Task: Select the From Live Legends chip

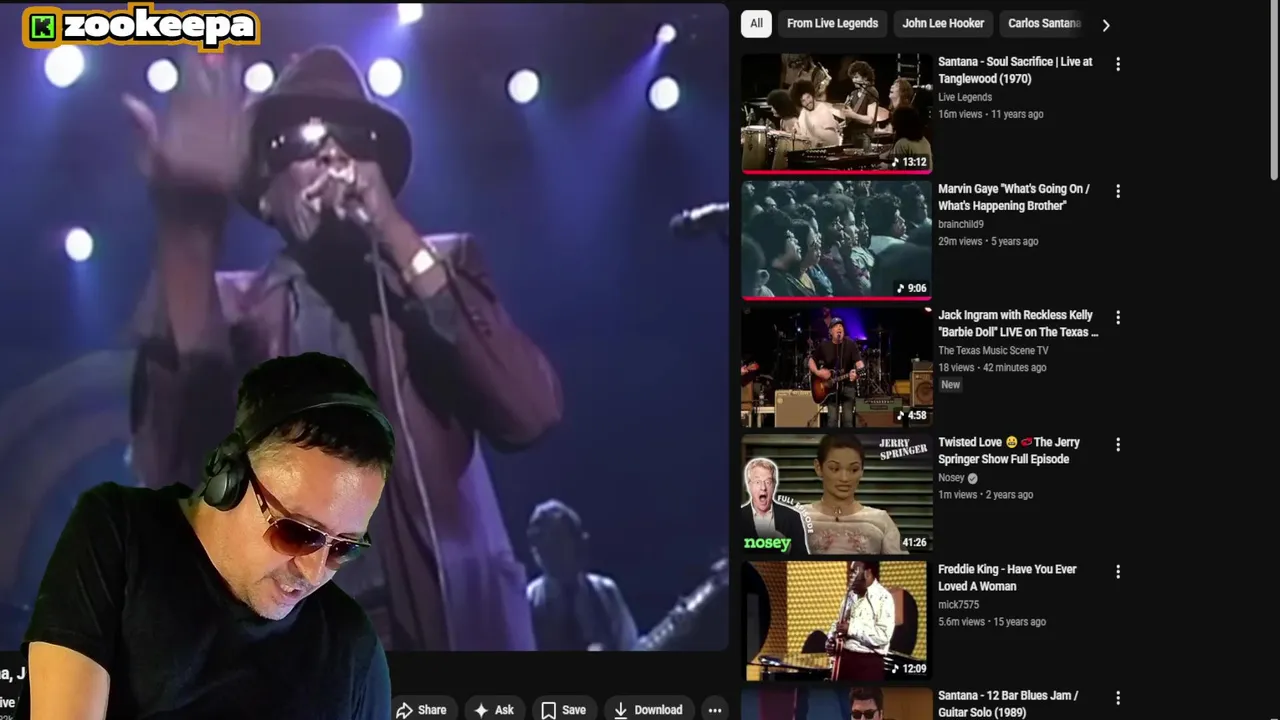Action: [x=832, y=23]
